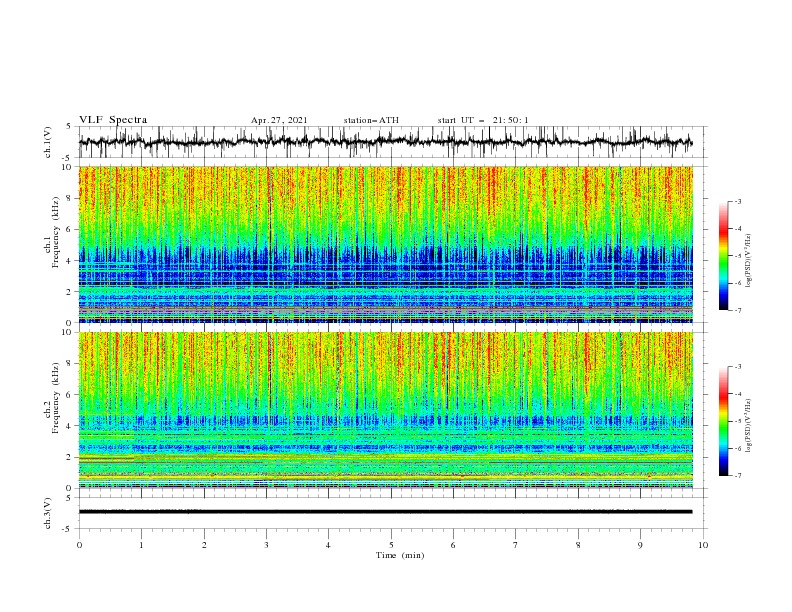
Task: Click the 'ch.3(V)' axis label
Action: [48, 513]
